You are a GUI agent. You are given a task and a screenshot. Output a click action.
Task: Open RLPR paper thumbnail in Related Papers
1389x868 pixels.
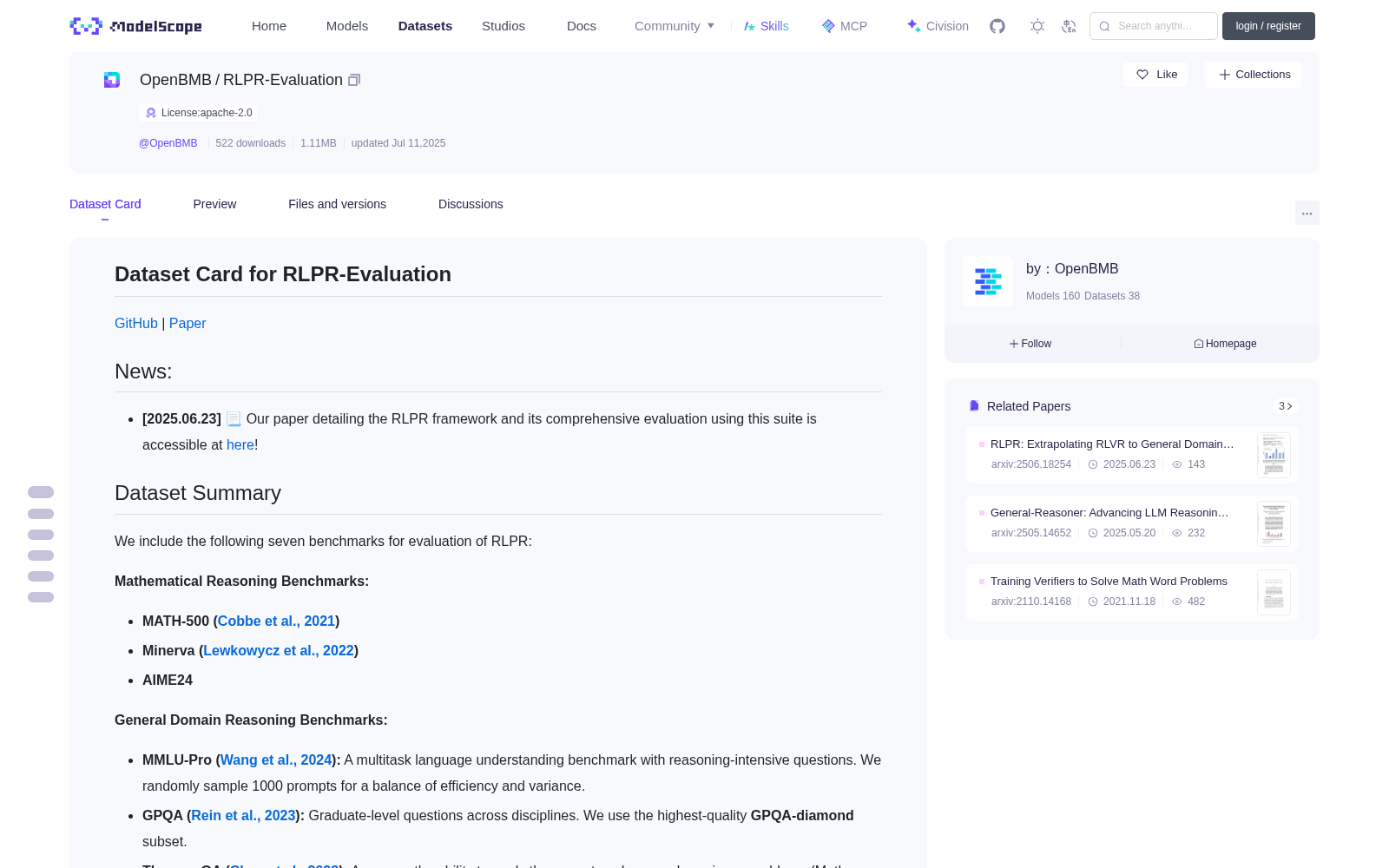point(1274,455)
